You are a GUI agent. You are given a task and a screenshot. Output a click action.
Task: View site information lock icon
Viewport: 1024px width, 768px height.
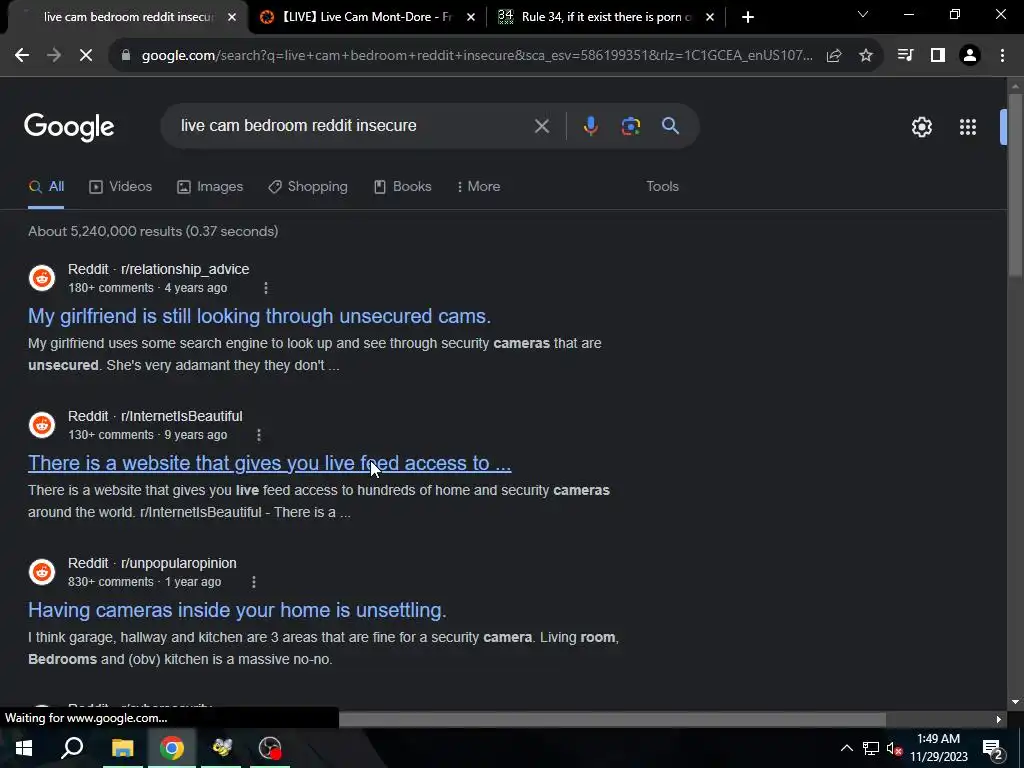pyautogui.click(x=126, y=56)
